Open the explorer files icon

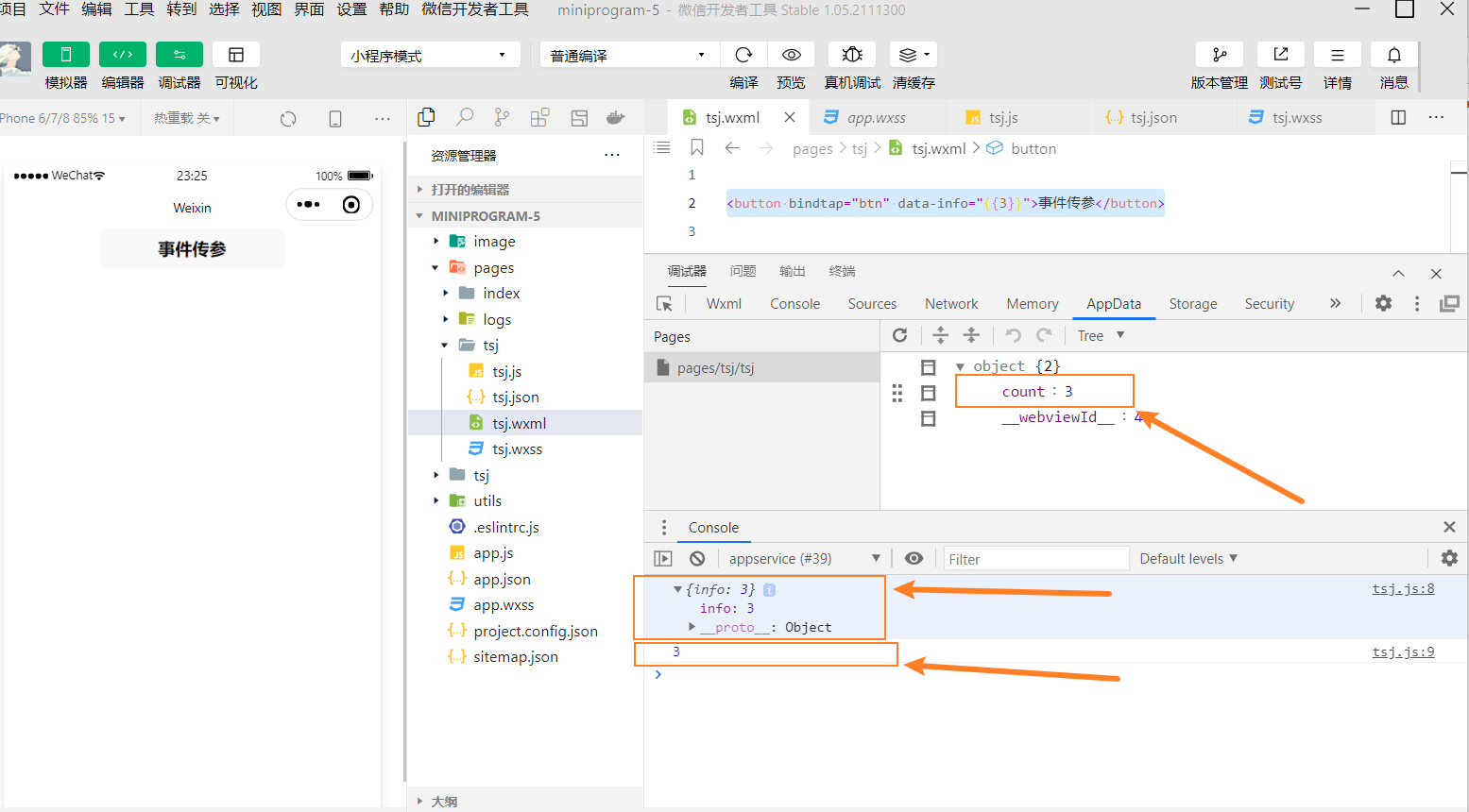coord(426,117)
